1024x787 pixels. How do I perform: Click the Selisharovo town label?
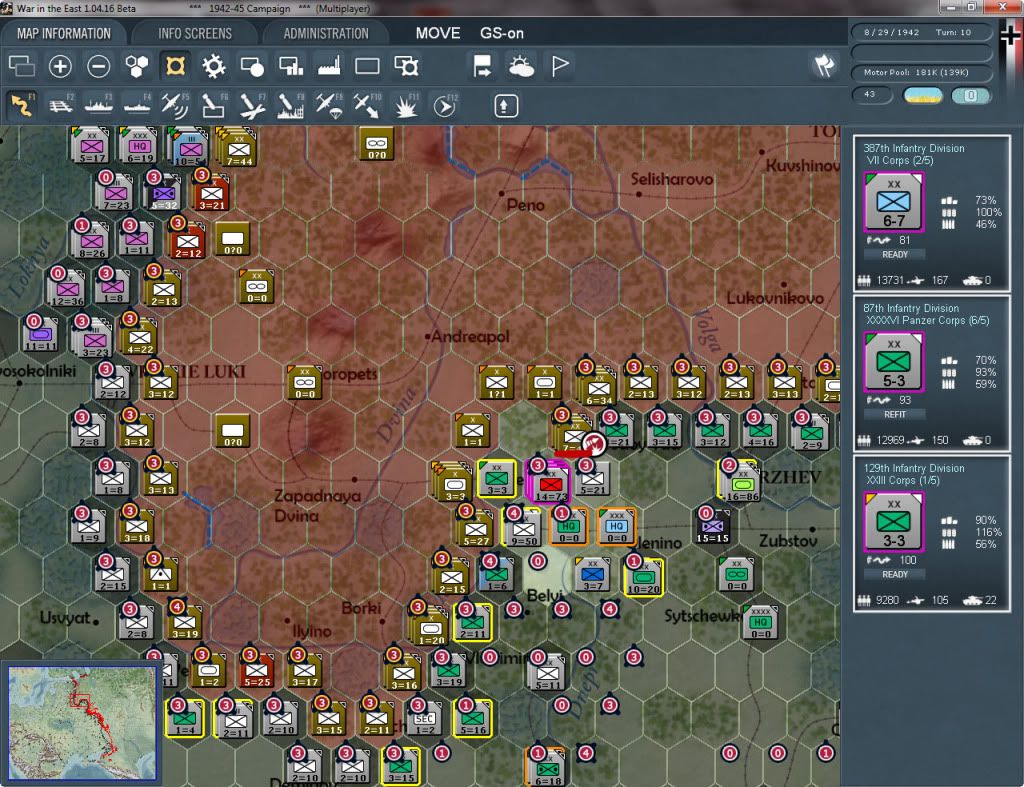click(x=671, y=179)
